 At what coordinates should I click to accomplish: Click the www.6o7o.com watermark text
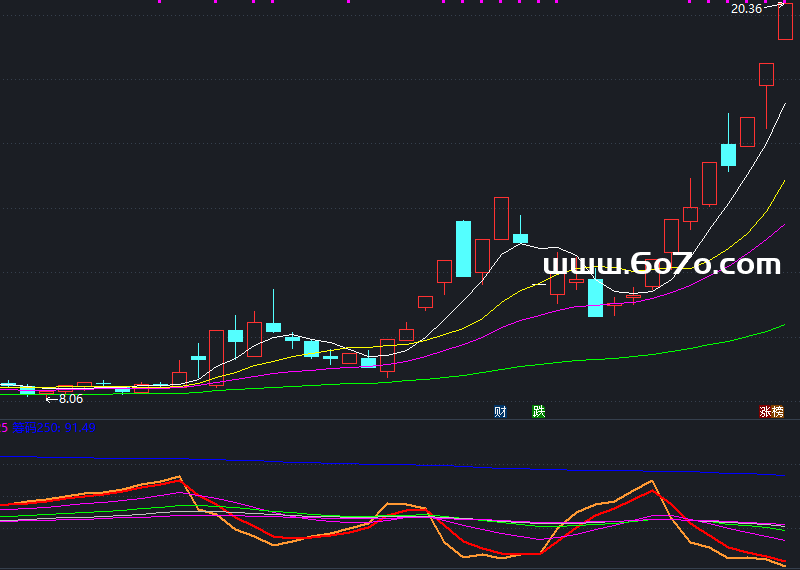(x=661, y=264)
